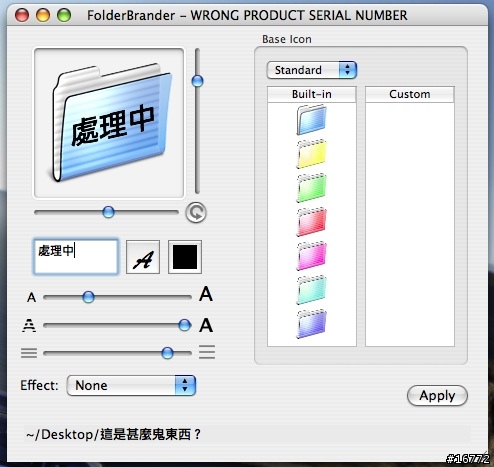Click the Apply button
This screenshot has height=467, width=494.
pos(437,396)
